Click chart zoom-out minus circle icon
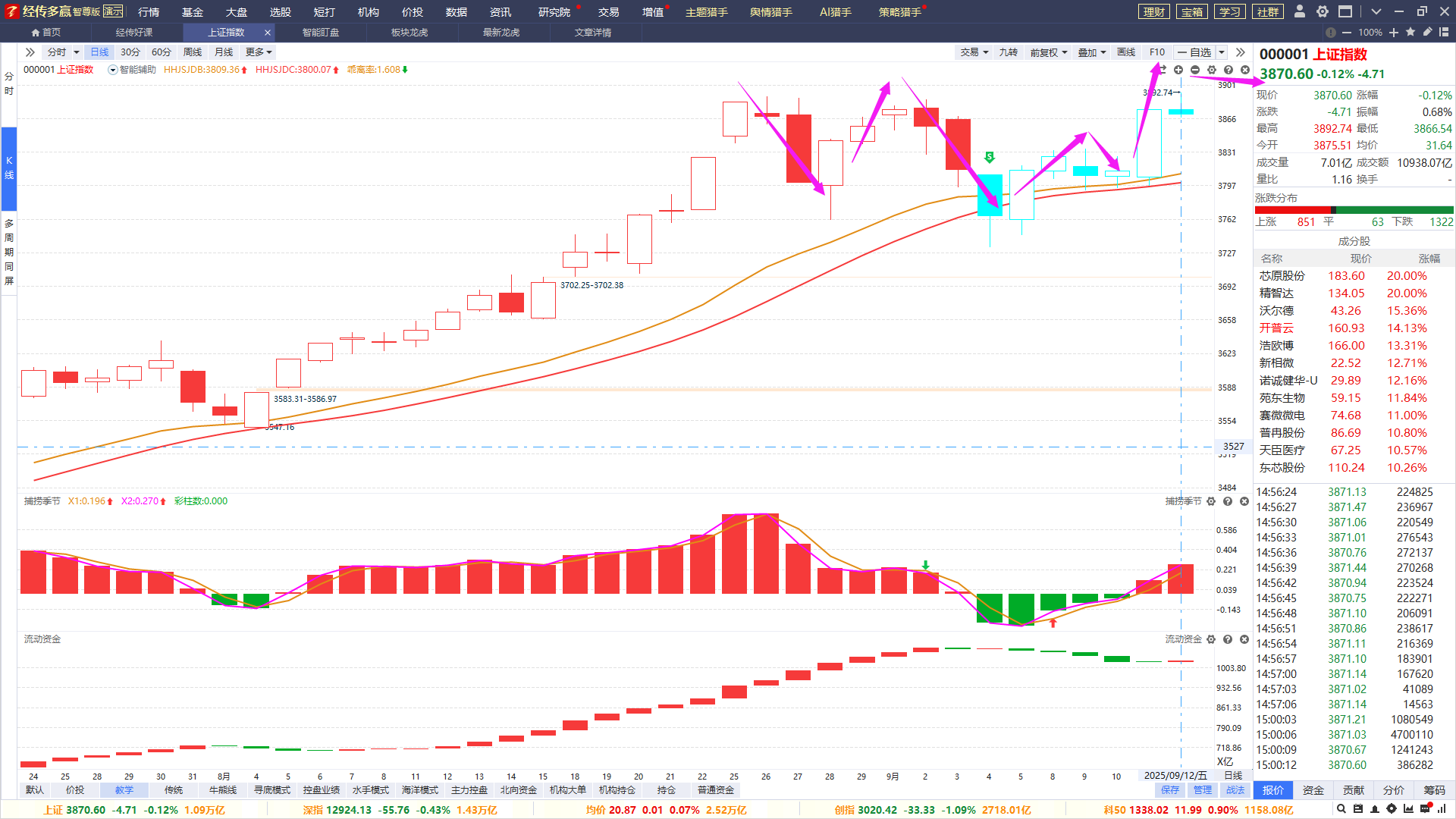This screenshot has width=1456, height=819. click(1195, 70)
